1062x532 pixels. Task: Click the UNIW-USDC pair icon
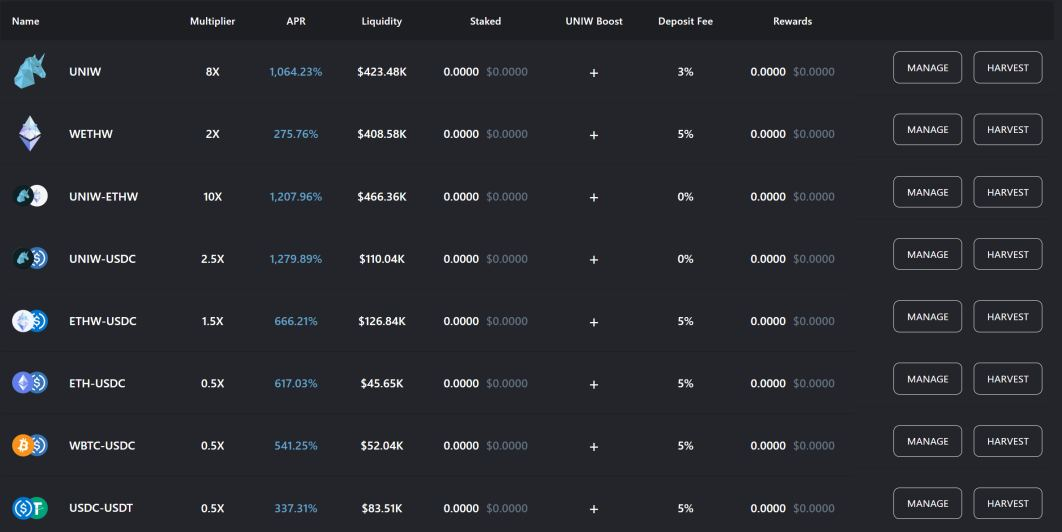pyautogui.click(x=30, y=258)
